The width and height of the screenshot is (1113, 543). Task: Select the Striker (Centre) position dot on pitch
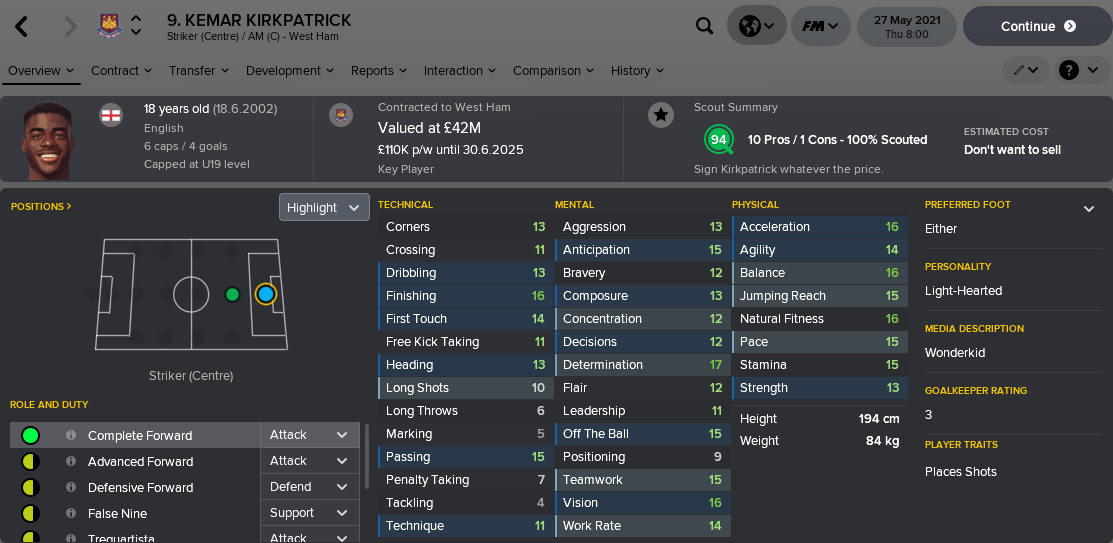click(265, 294)
